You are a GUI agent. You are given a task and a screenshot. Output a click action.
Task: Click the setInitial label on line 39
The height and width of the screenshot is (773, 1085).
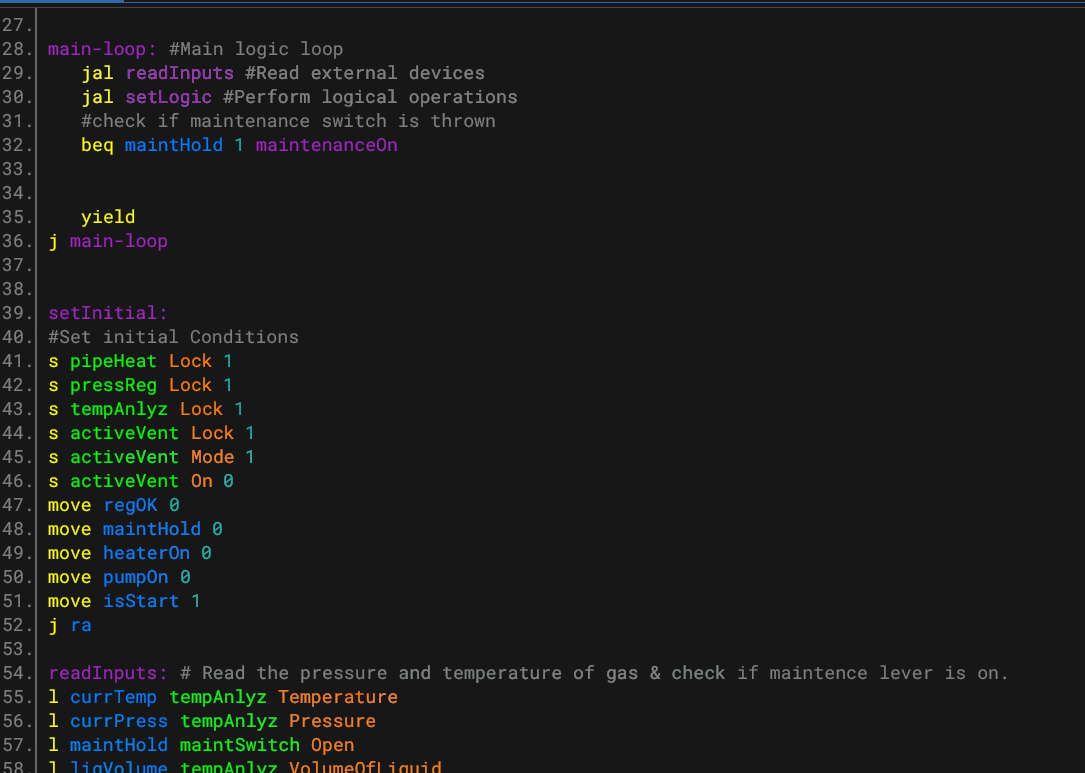[x=108, y=313]
